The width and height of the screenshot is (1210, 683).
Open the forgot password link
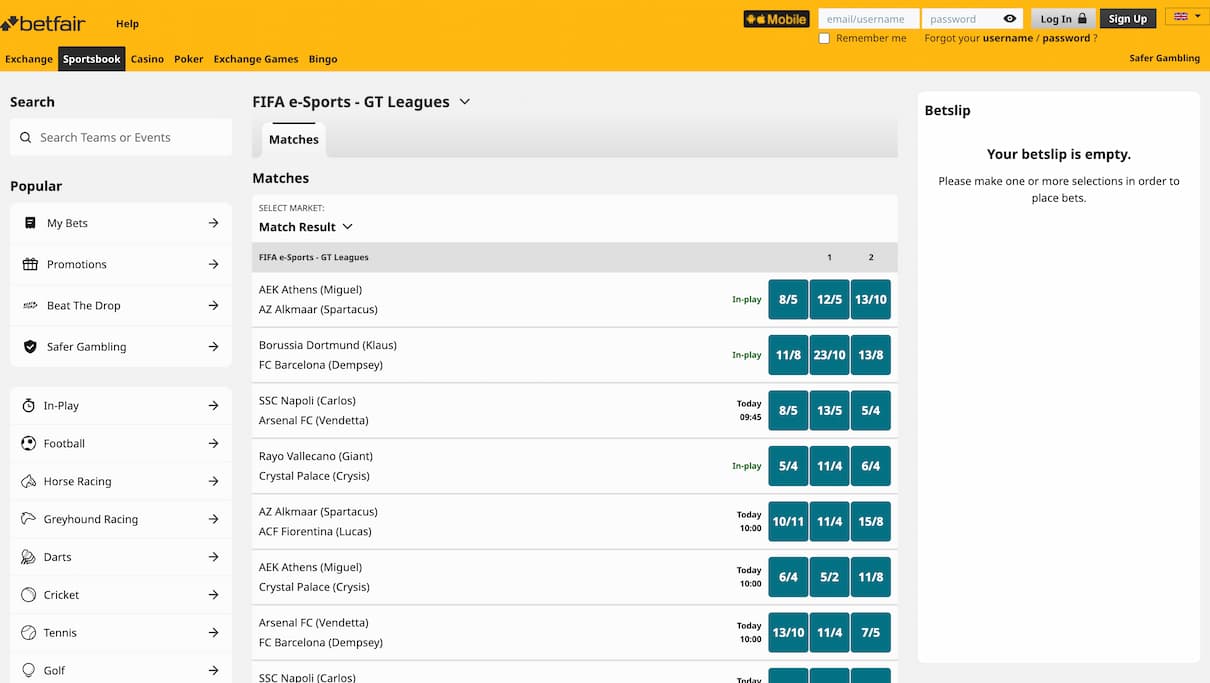[x=1066, y=38]
